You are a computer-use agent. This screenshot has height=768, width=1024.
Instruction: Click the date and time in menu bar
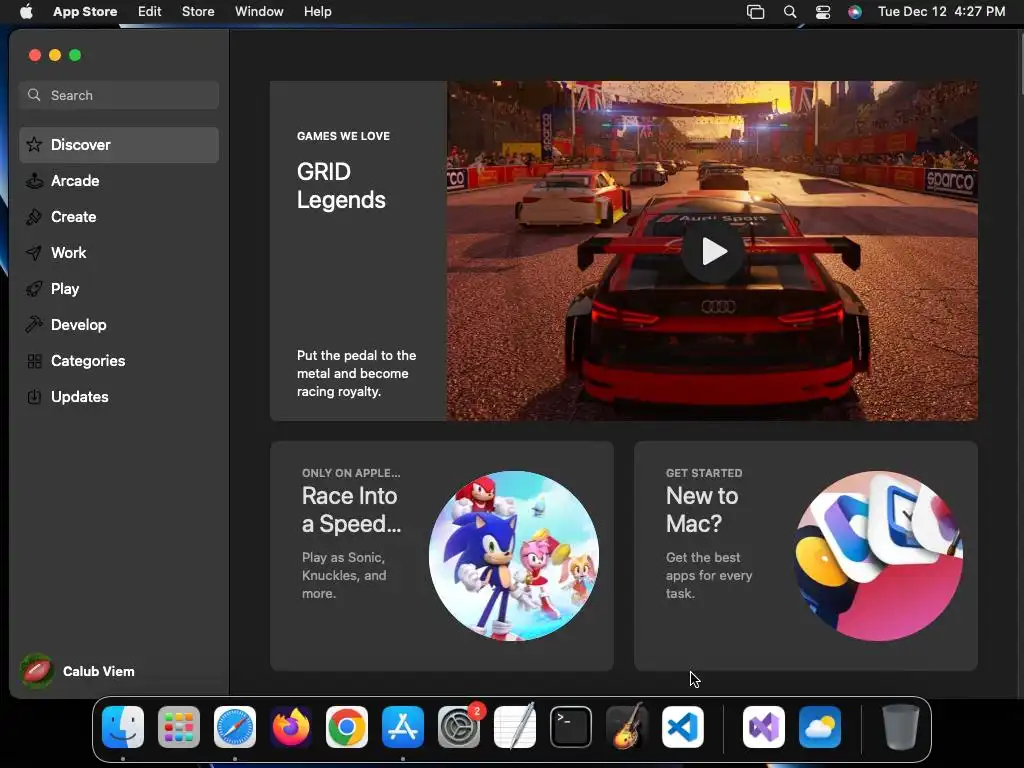click(941, 11)
